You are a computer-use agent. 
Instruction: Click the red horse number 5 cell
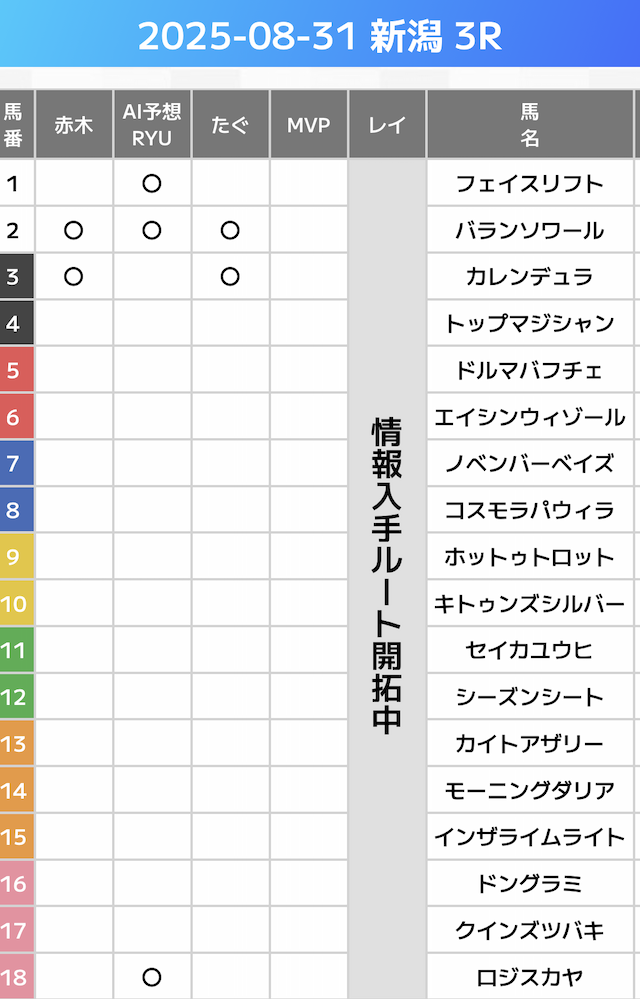click(x=14, y=371)
